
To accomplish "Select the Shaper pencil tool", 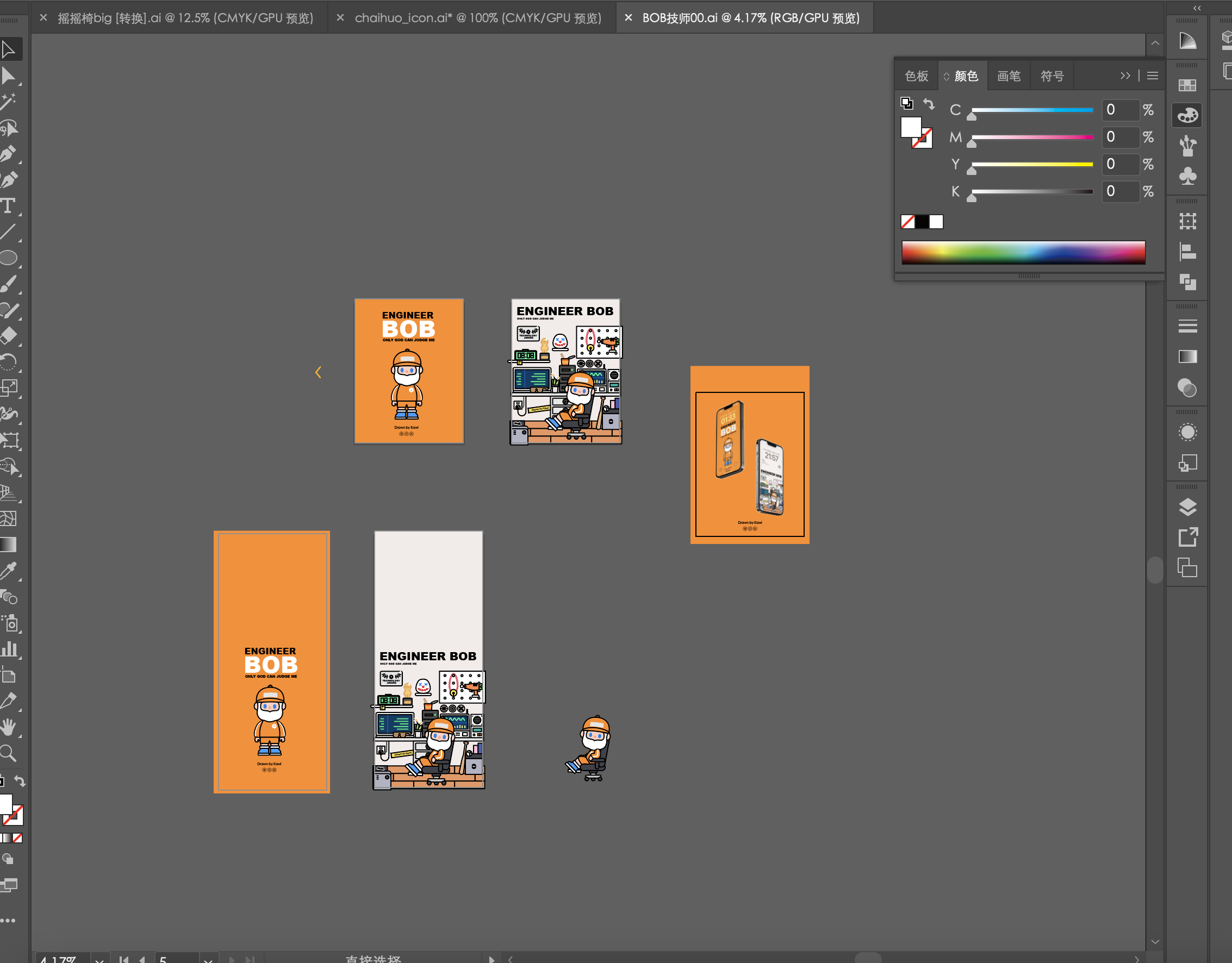I will point(9,310).
